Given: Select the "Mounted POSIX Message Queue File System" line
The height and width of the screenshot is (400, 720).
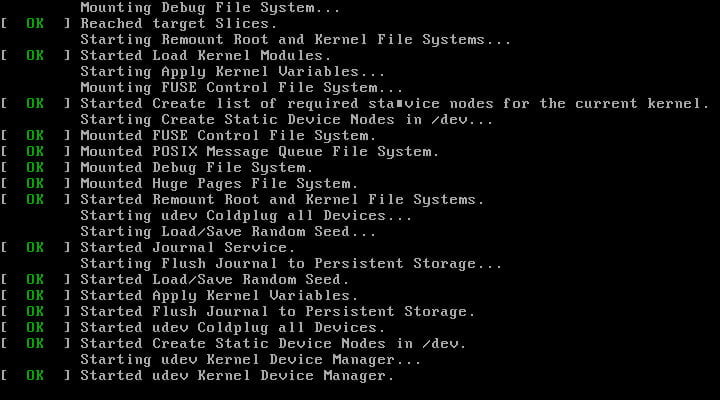Looking at the screenshot, I should click(259, 152).
